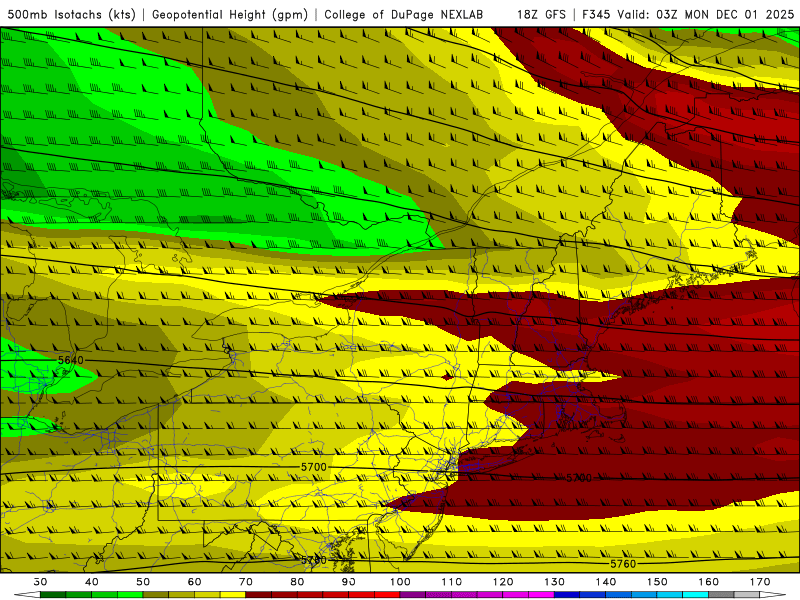Select the legend value 100
Screen dimensions: 800x600
(400, 582)
